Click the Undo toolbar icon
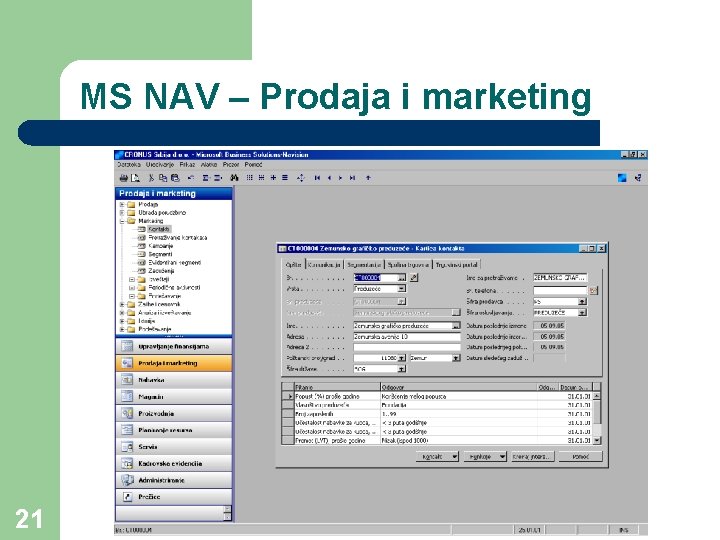The image size is (720, 540). coord(191,178)
